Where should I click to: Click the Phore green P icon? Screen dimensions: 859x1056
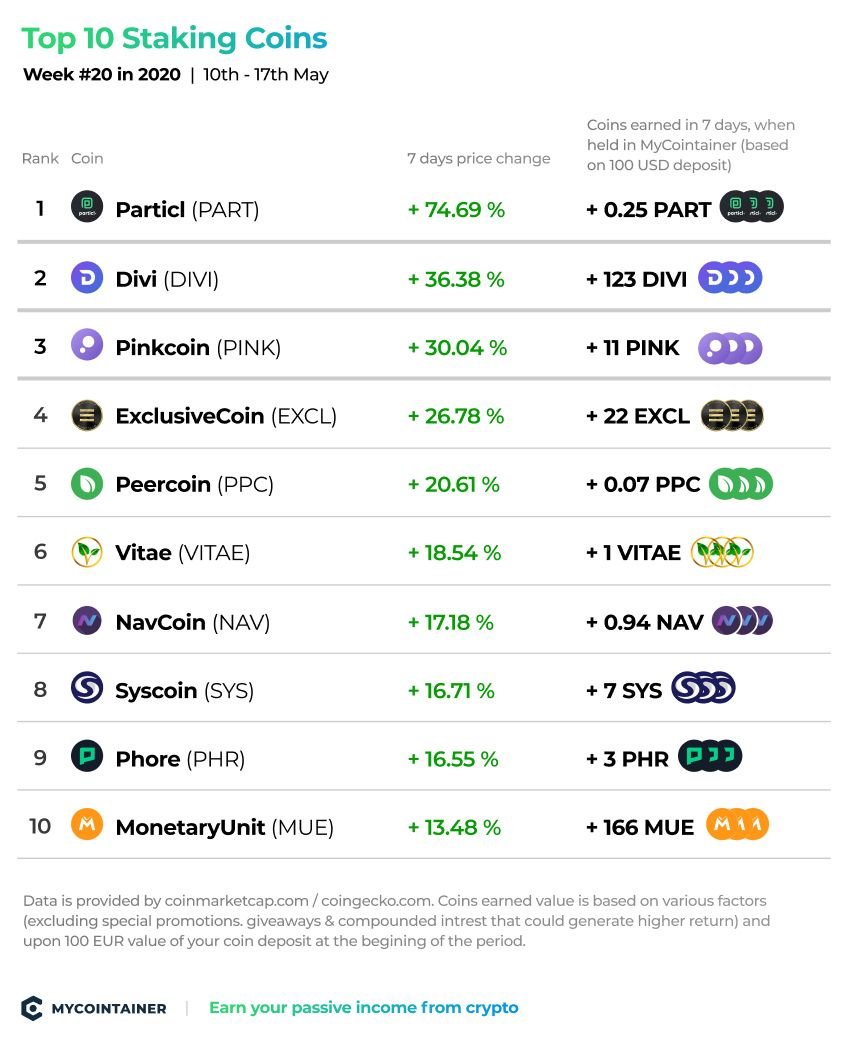pos(87,756)
